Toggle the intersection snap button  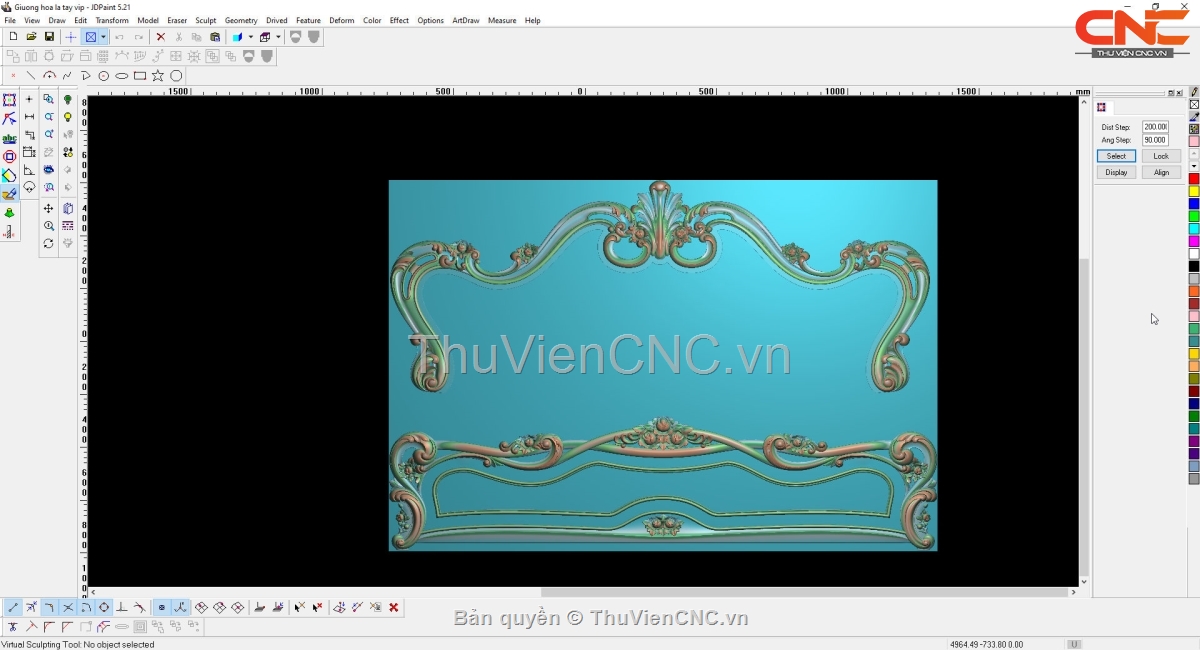[x=68, y=607]
